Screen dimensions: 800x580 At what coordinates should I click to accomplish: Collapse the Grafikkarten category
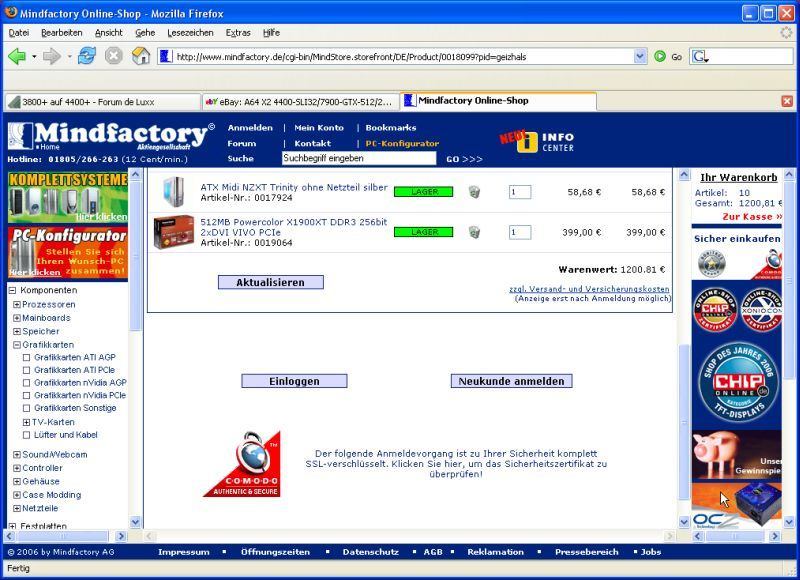[x=17, y=345]
